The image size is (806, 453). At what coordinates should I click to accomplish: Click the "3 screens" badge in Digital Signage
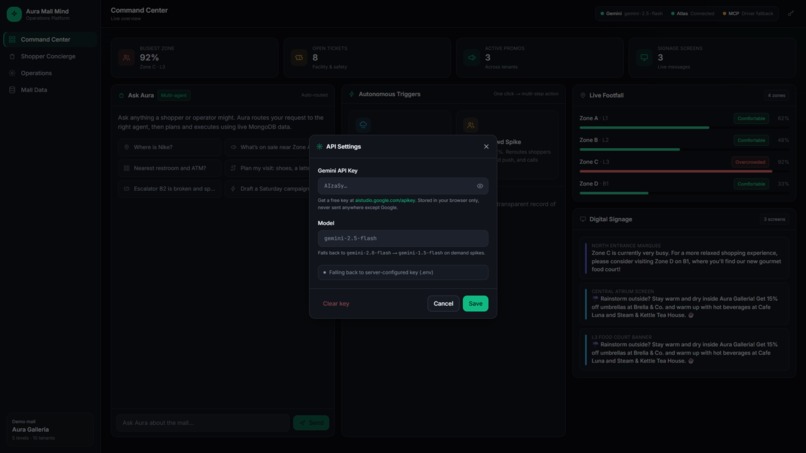tap(774, 220)
